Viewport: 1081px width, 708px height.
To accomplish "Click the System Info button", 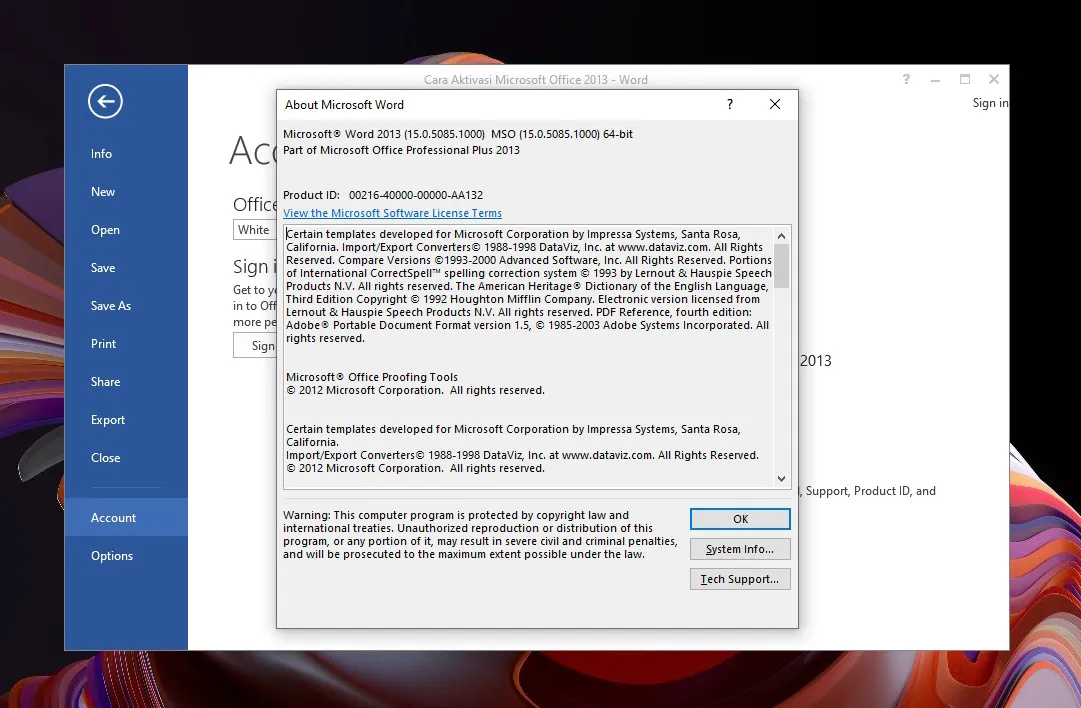I will coord(739,549).
